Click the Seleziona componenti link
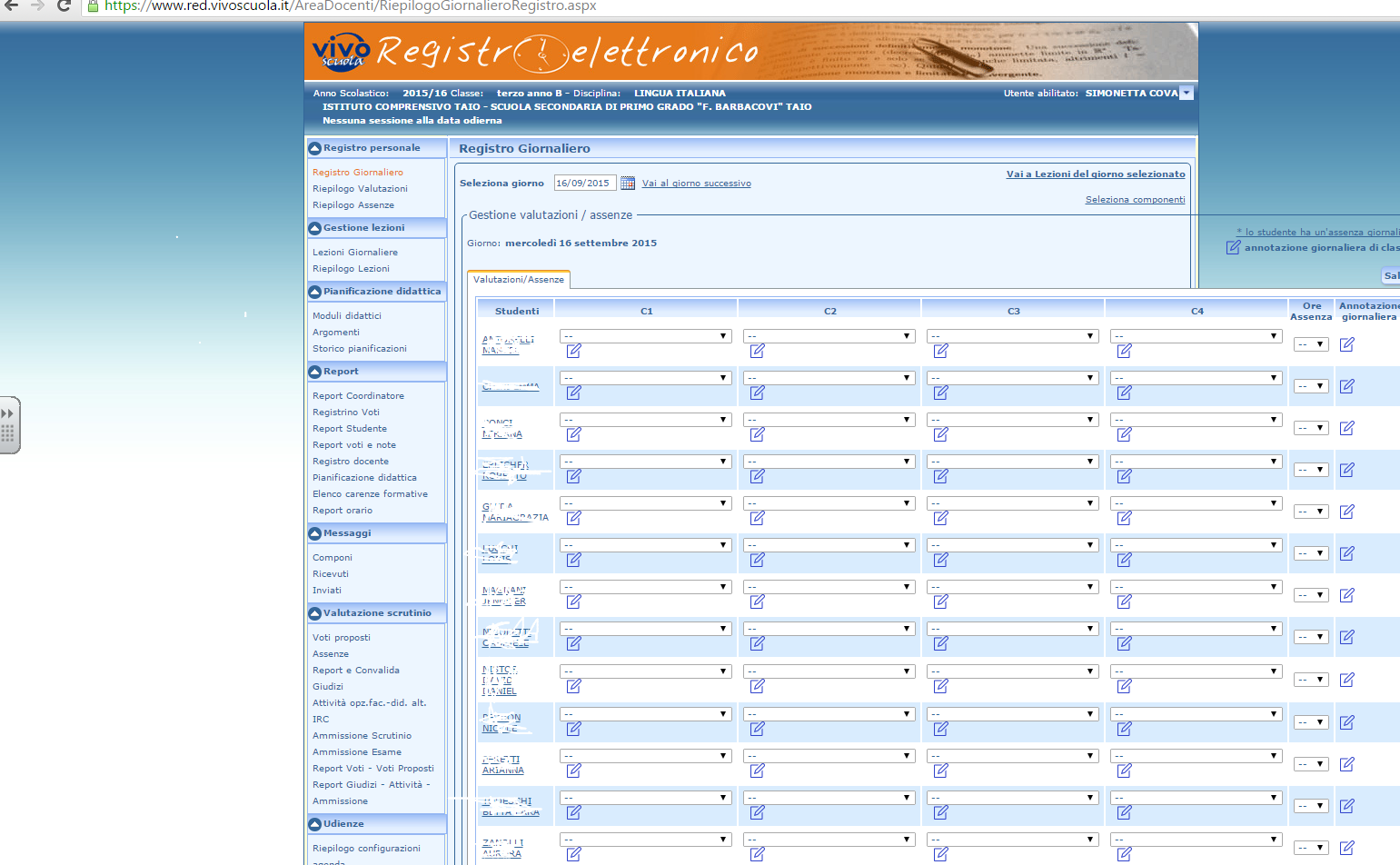Screen dimensions: 1400x865 point(1136,200)
